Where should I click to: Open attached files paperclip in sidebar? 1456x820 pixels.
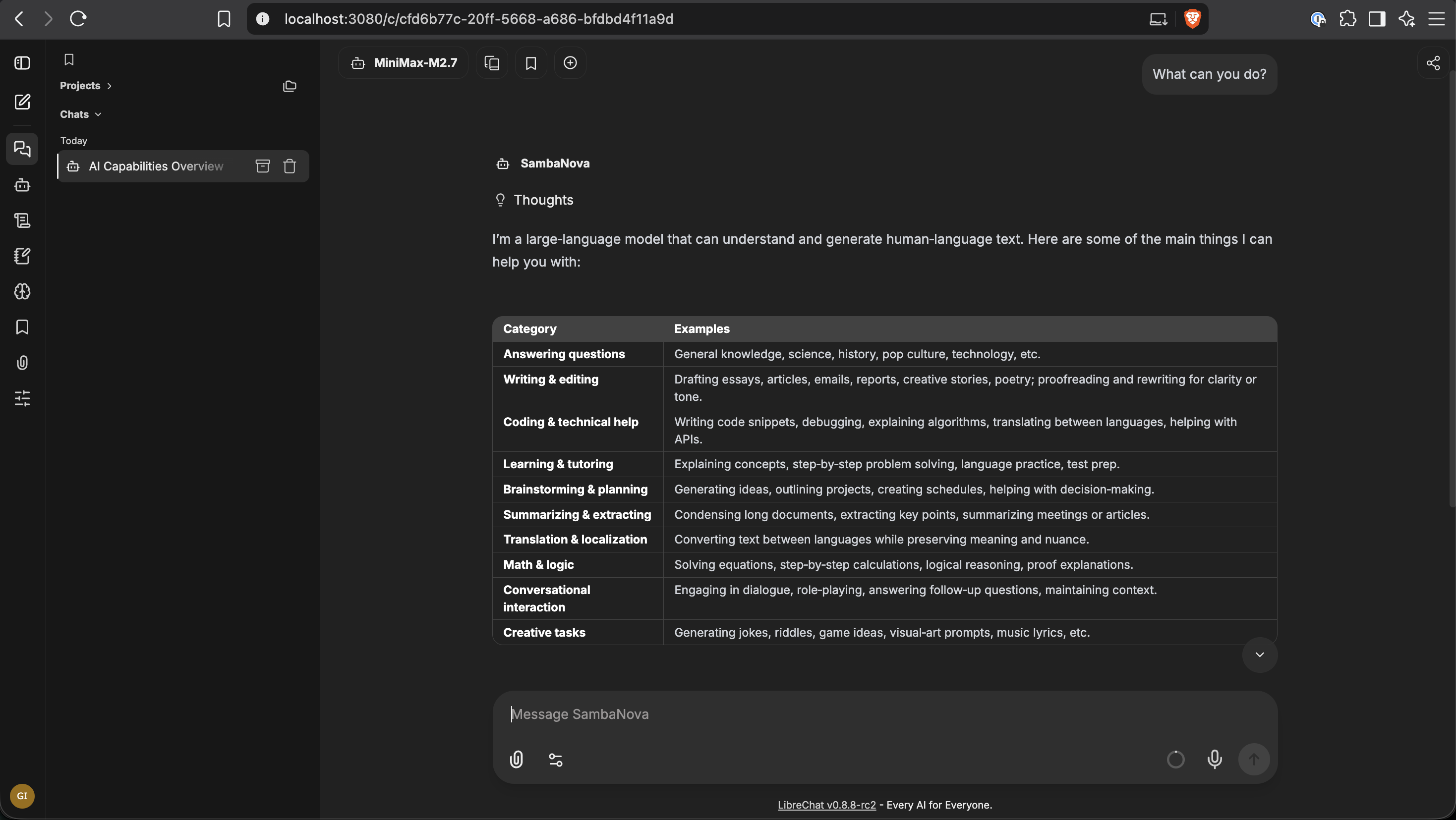(x=22, y=363)
